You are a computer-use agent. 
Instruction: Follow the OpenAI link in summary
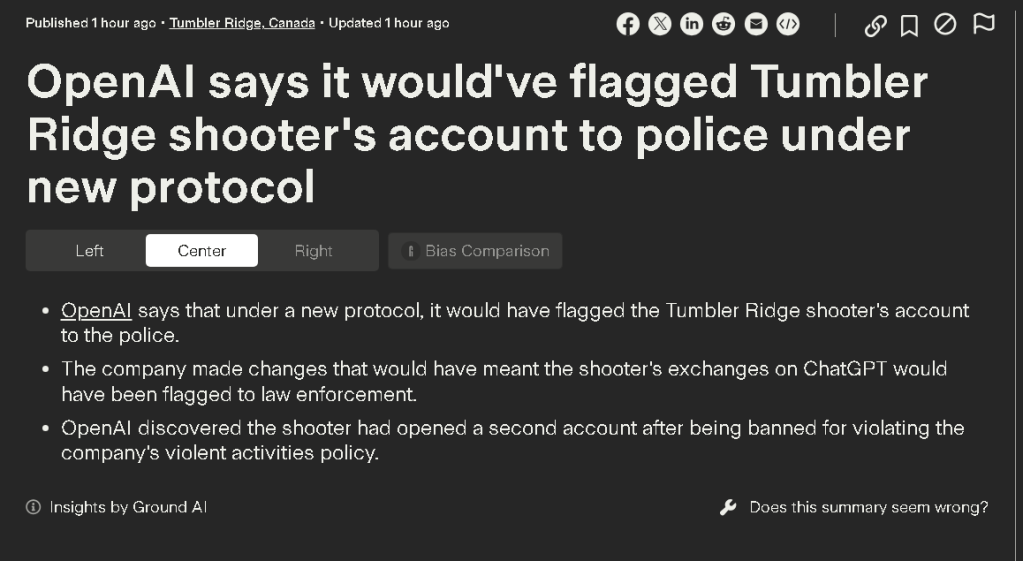pos(97,310)
